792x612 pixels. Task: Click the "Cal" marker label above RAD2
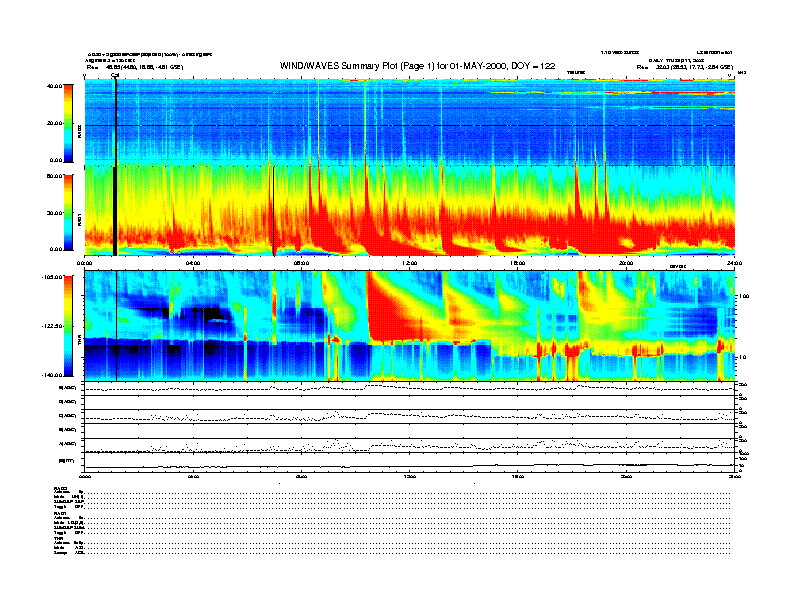click(x=115, y=75)
